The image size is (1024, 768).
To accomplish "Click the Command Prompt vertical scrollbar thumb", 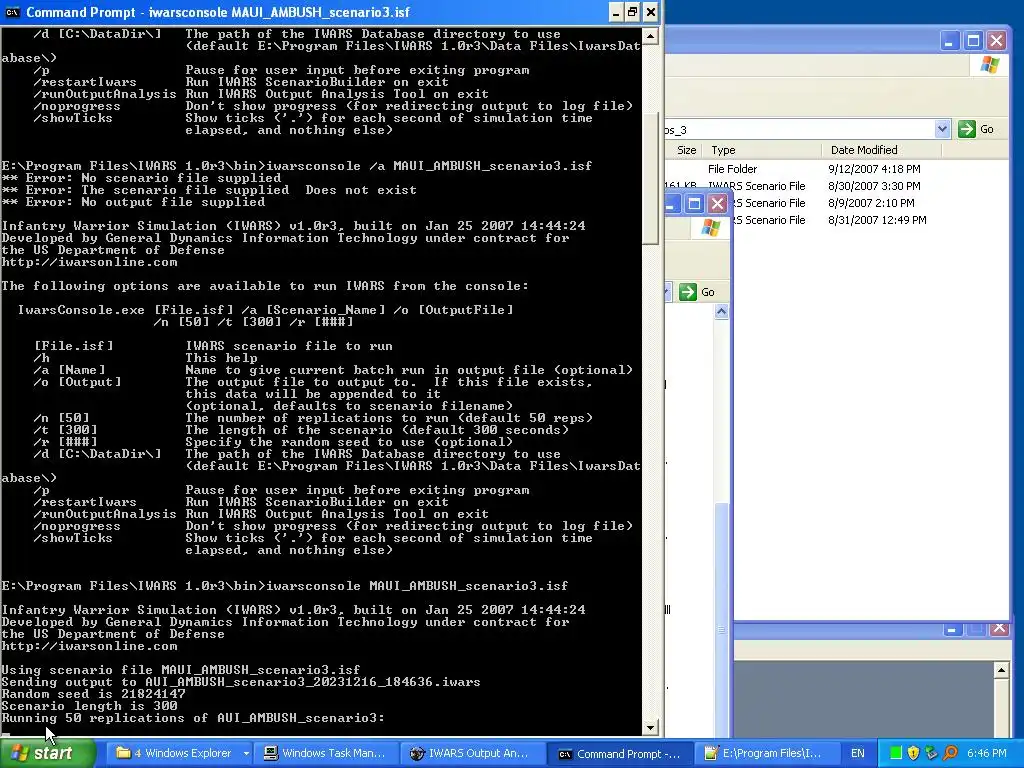I will 650,177.
